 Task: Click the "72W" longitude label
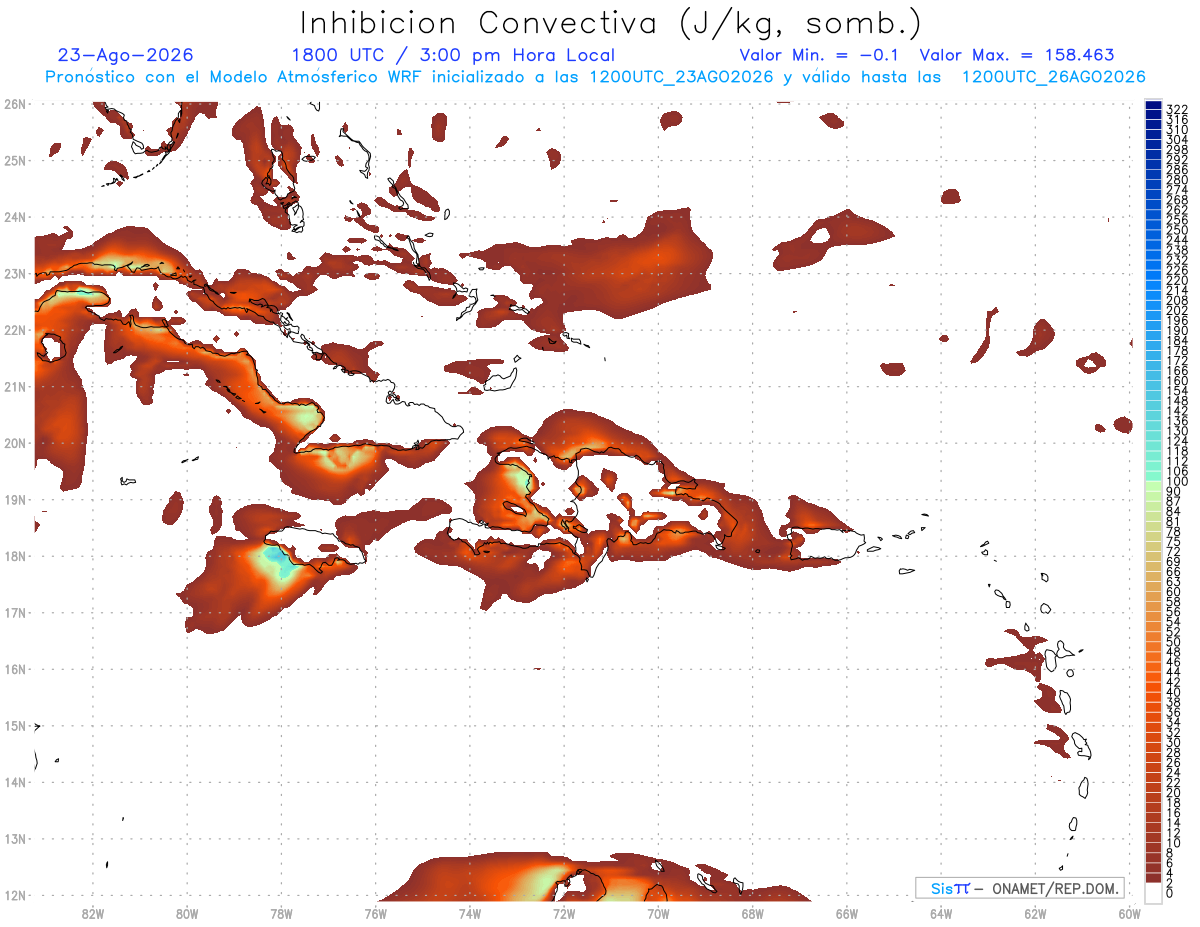click(x=563, y=913)
